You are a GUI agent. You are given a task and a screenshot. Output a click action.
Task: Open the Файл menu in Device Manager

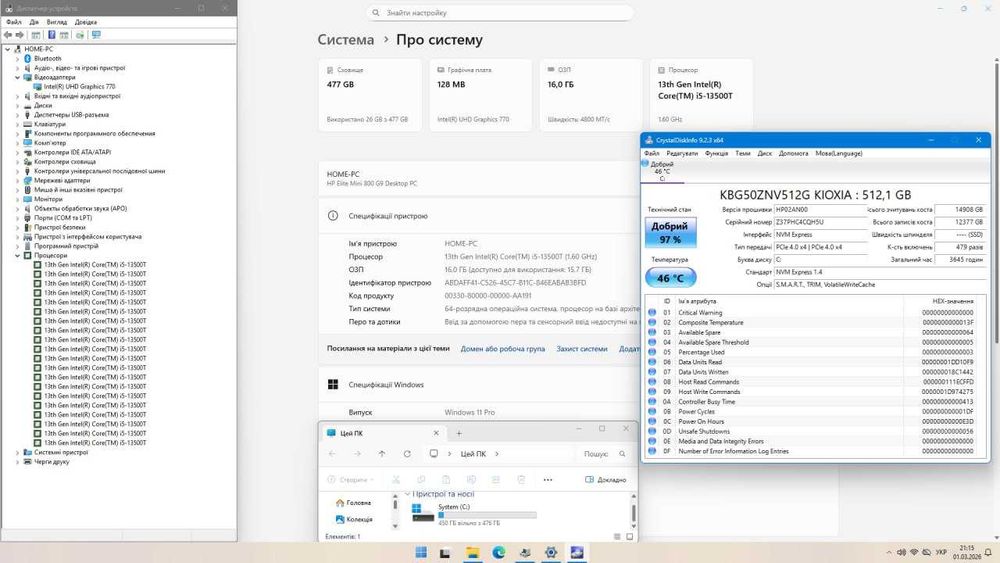pos(13,22)
